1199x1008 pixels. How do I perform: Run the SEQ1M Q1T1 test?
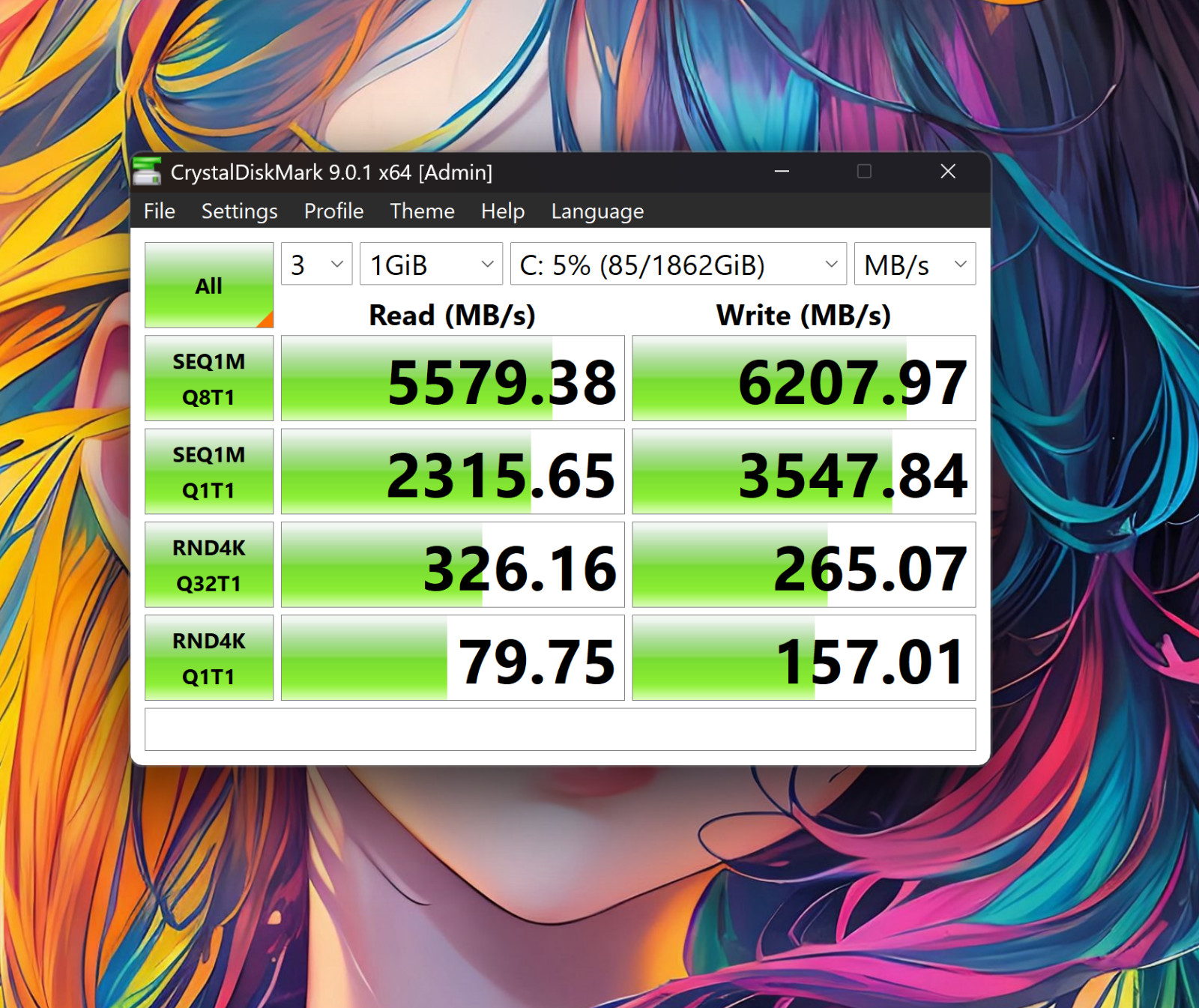coord(209,471)
